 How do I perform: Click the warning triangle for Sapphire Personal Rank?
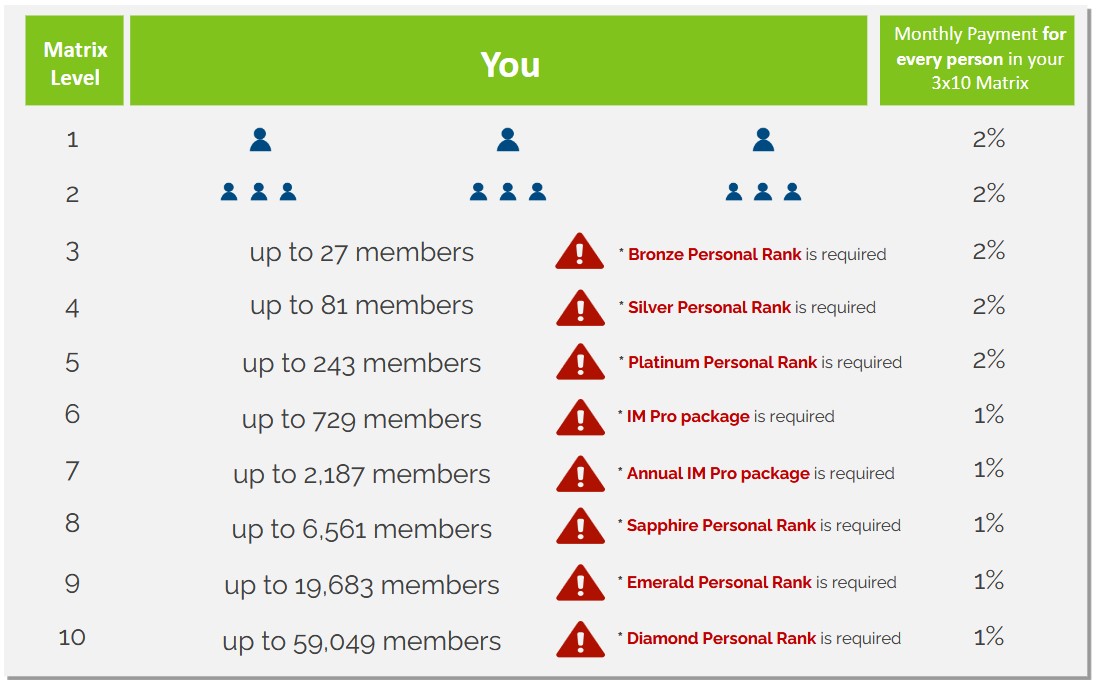pos(580,526)
